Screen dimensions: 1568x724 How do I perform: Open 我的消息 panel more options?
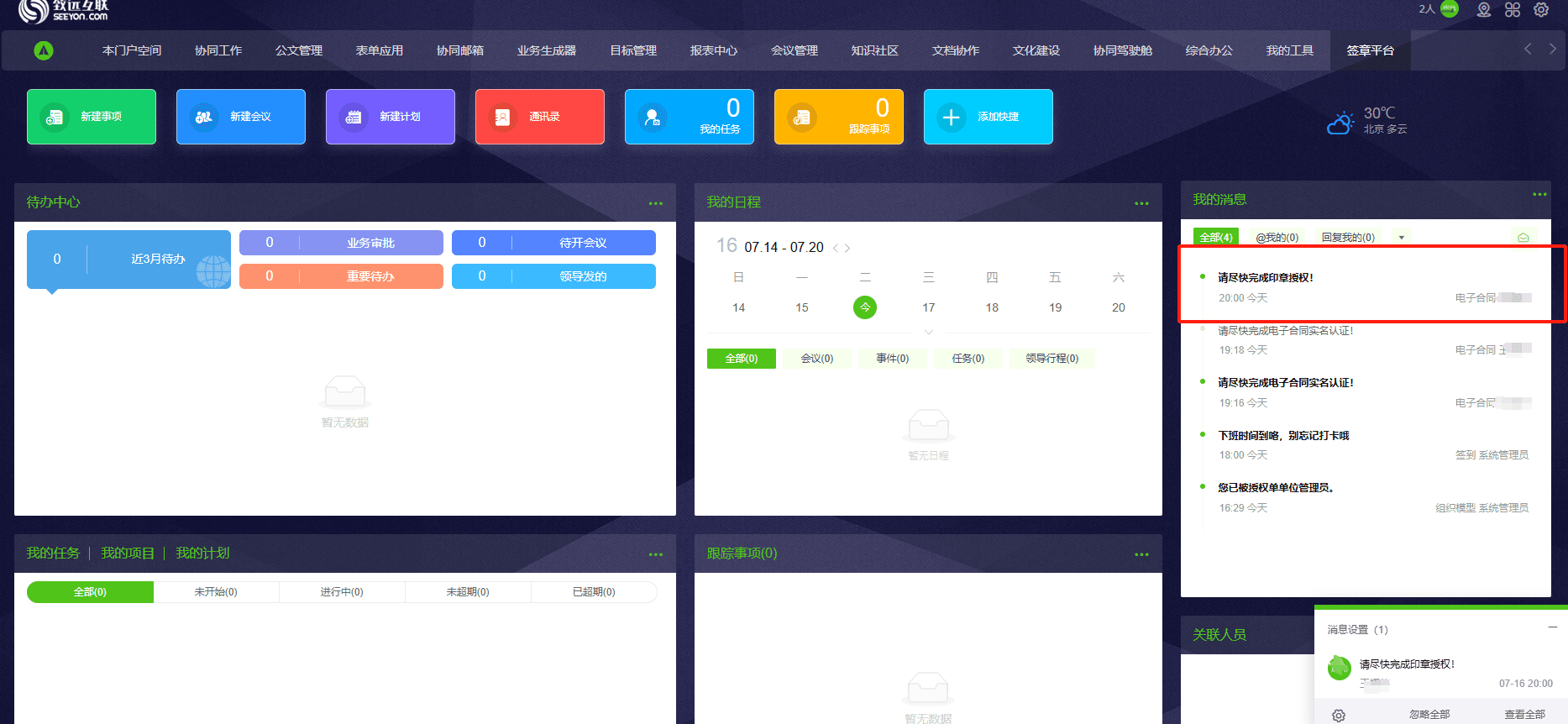coord(1539,194)
